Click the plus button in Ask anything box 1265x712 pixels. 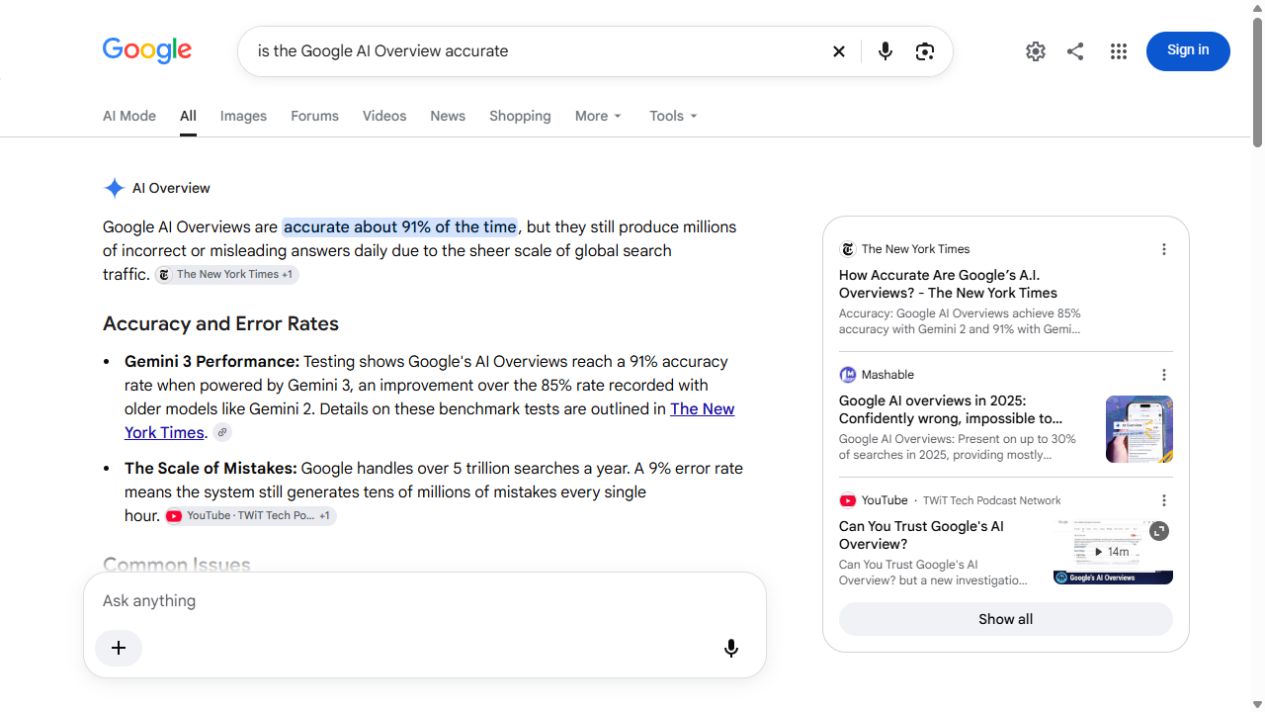click(x=118, y=648)
